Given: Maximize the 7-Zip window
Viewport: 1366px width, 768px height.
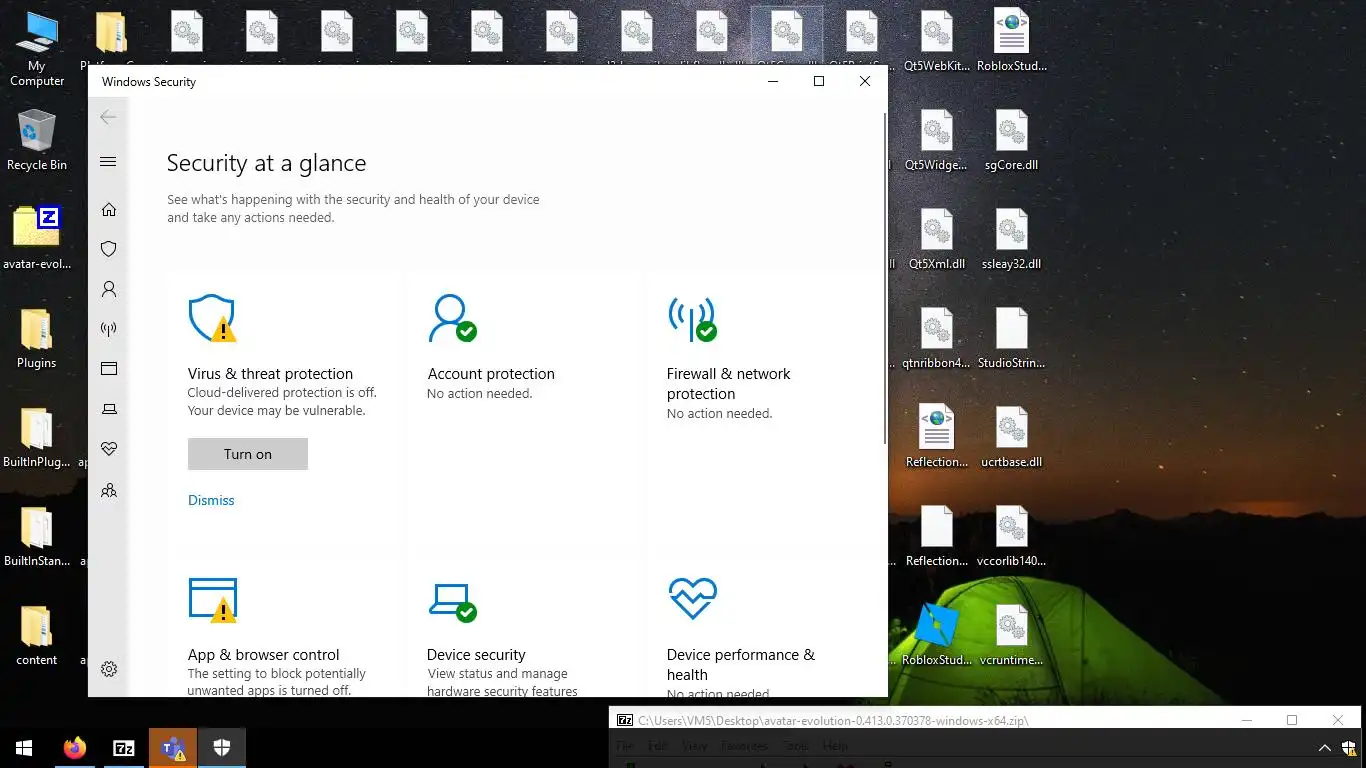Looking at the screenshot, I should [x=1292, y=720].
